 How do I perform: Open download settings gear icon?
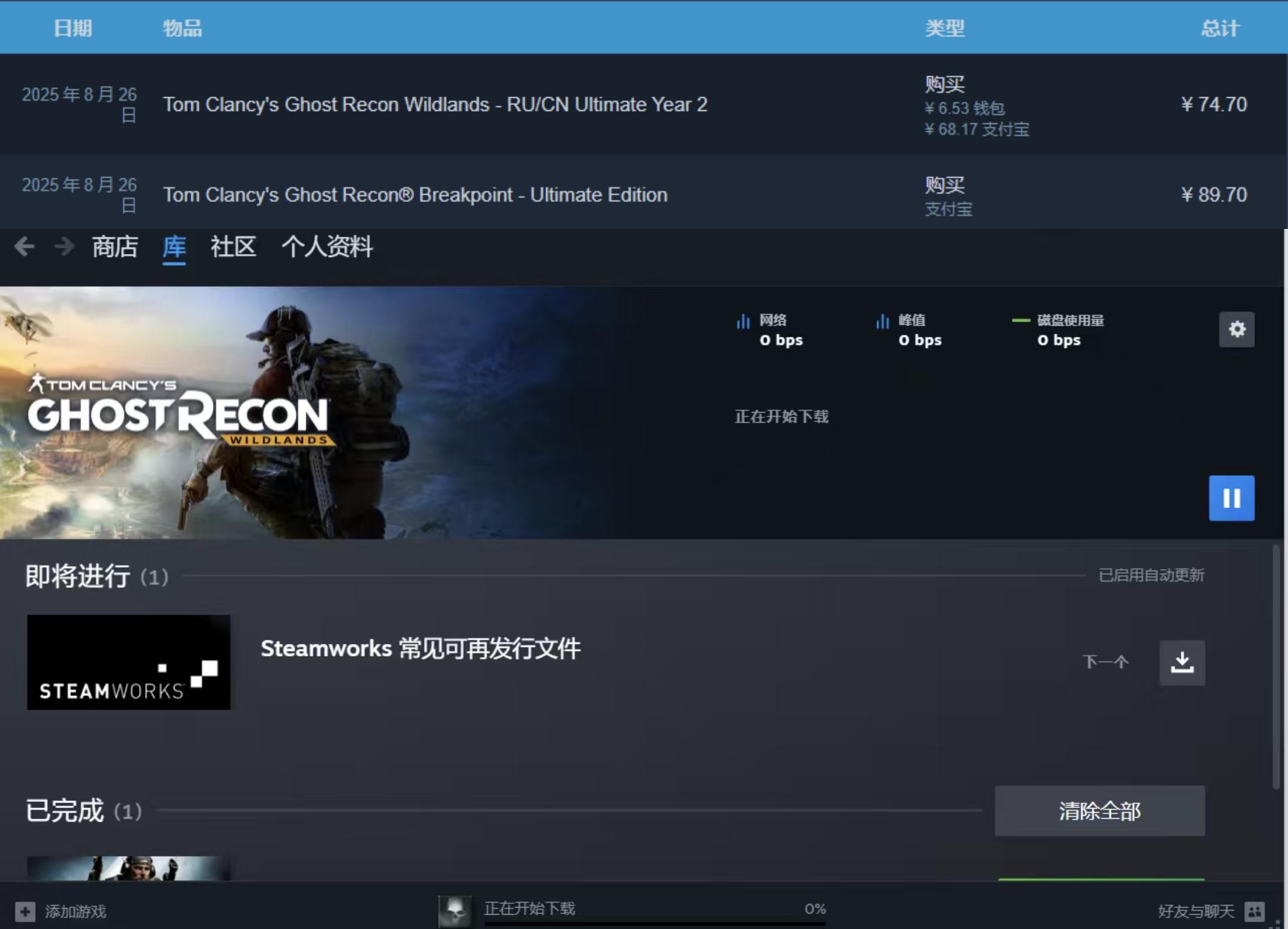(1237, 329)
